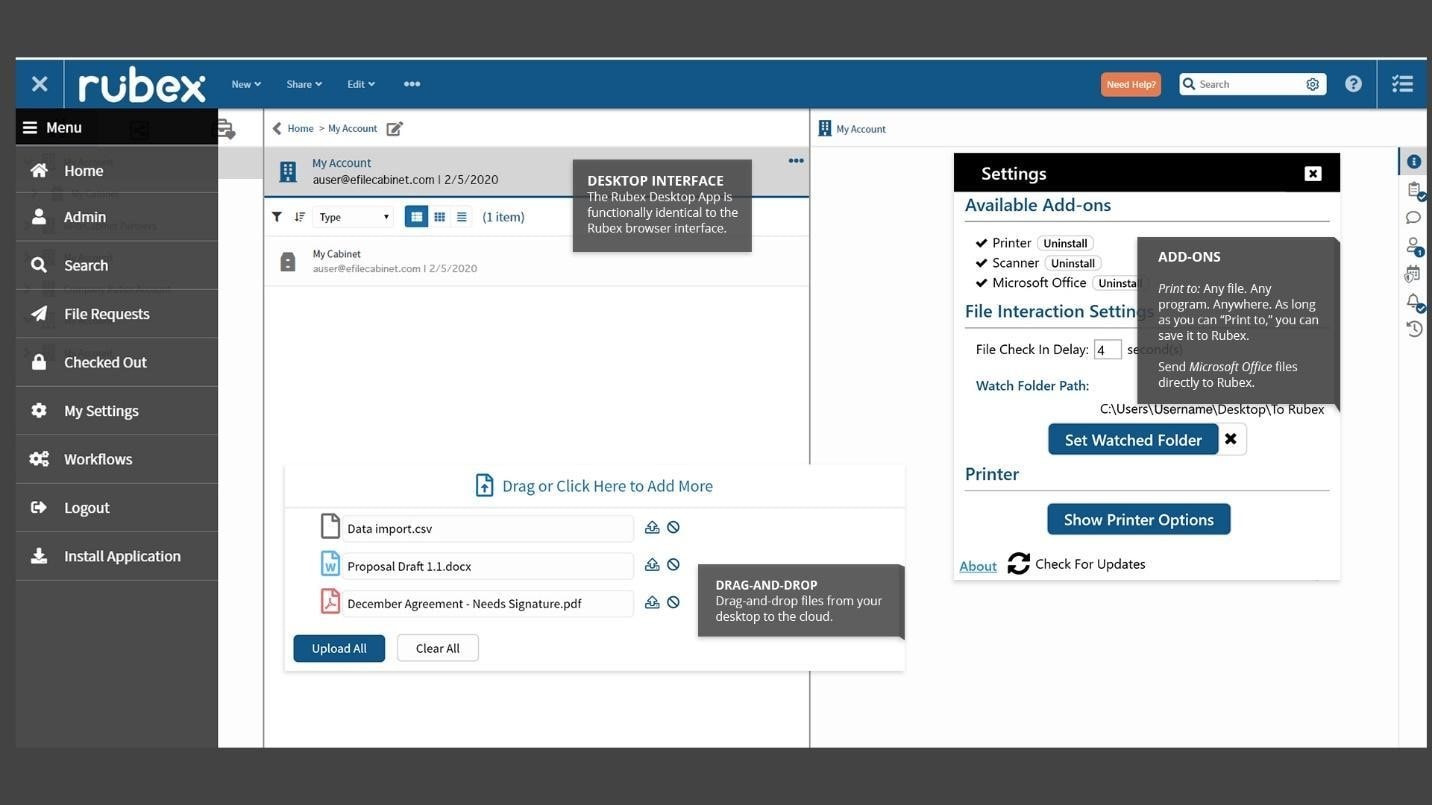Switch to the grid view
The image size is (1432, 805).
[x=439, y=217]
